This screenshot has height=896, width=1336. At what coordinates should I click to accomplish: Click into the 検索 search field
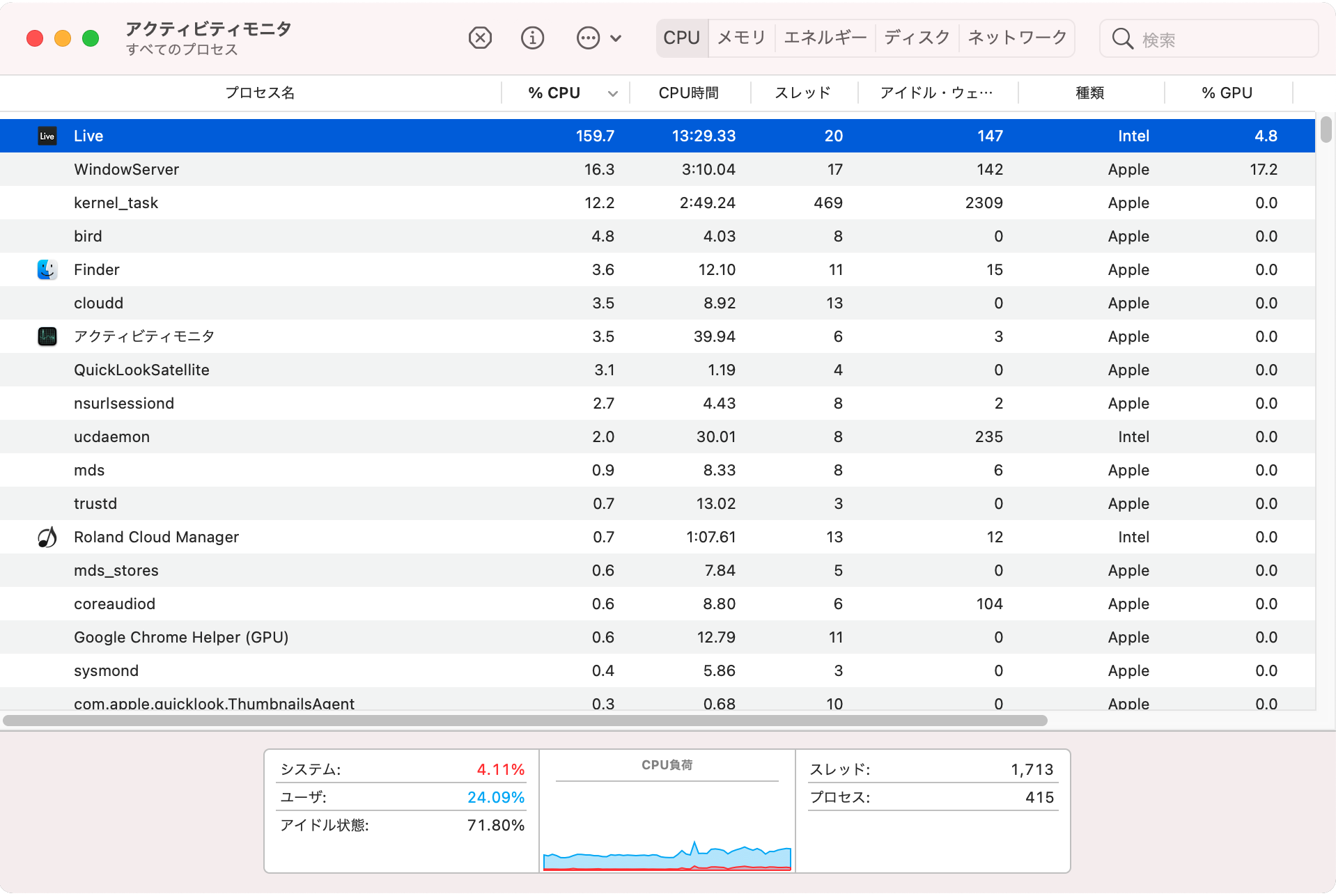(x=1209, y=39)
